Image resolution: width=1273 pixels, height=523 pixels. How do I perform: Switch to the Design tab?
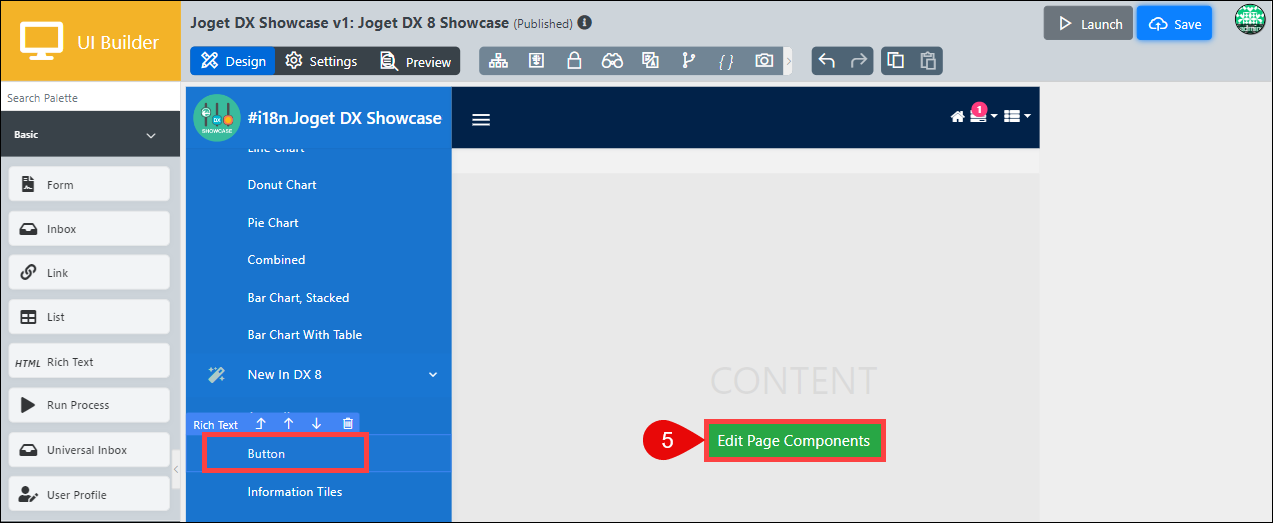pyautogui.click(x=233, y=61)
